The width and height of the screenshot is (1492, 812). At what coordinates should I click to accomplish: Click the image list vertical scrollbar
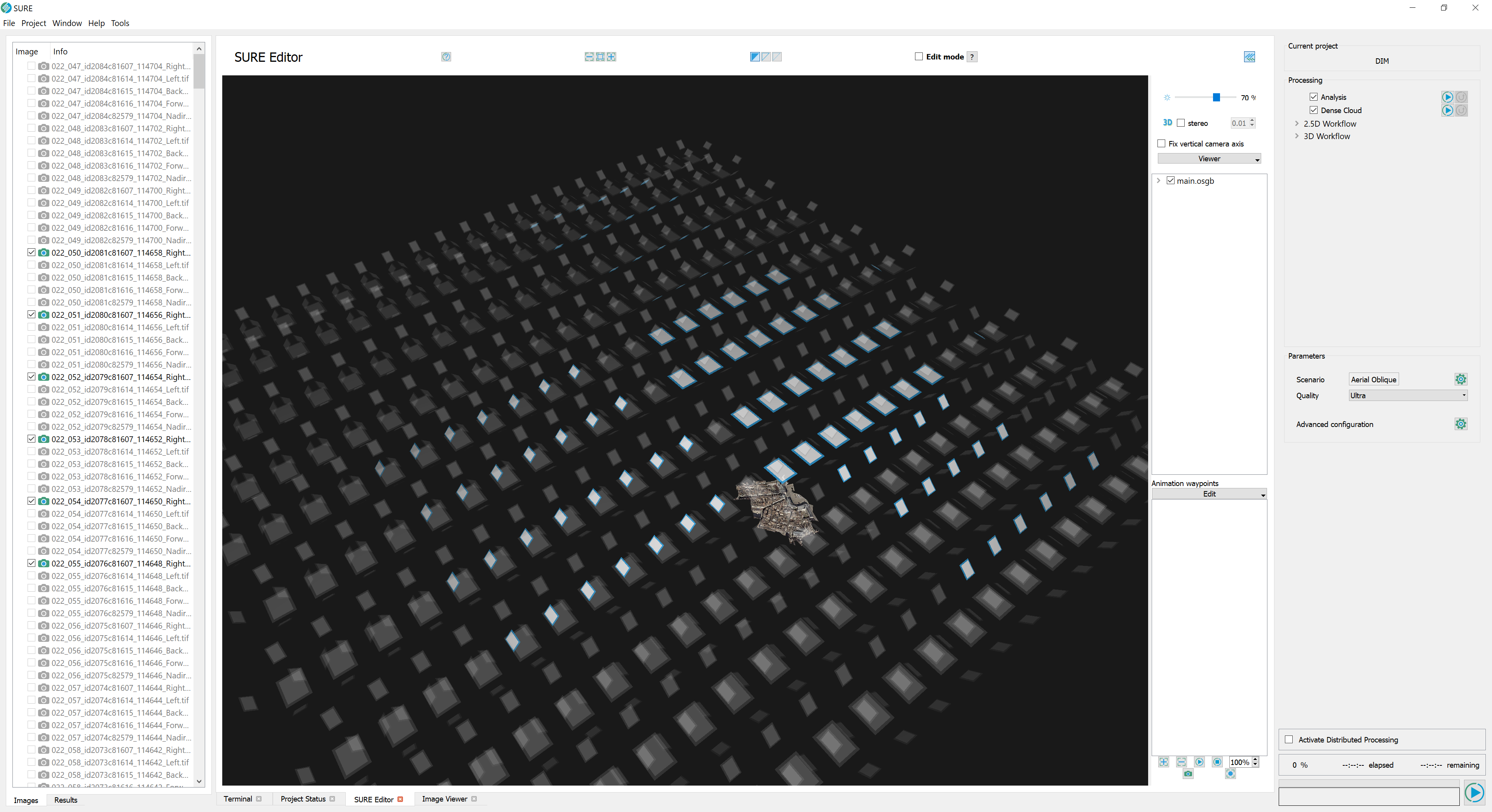point(199,71)
